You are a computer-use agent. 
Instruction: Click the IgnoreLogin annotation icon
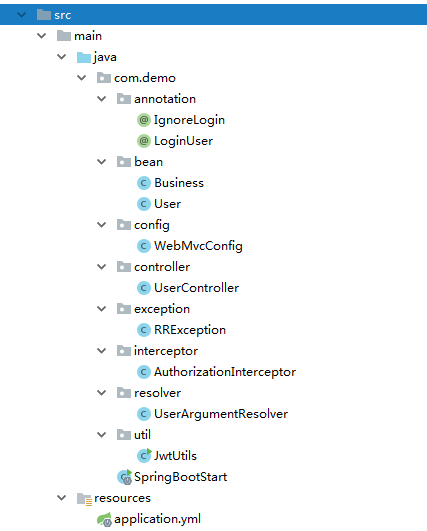144,120
